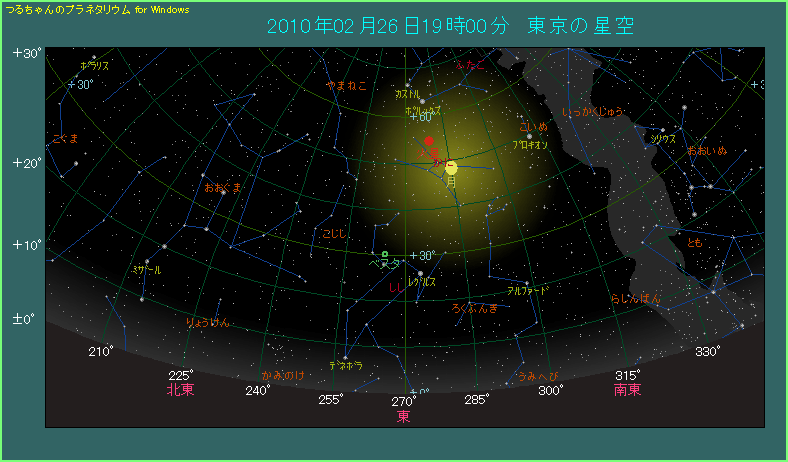Click the 330° azimuth marker
Screen dimensions: 788x462
[708, 351]
